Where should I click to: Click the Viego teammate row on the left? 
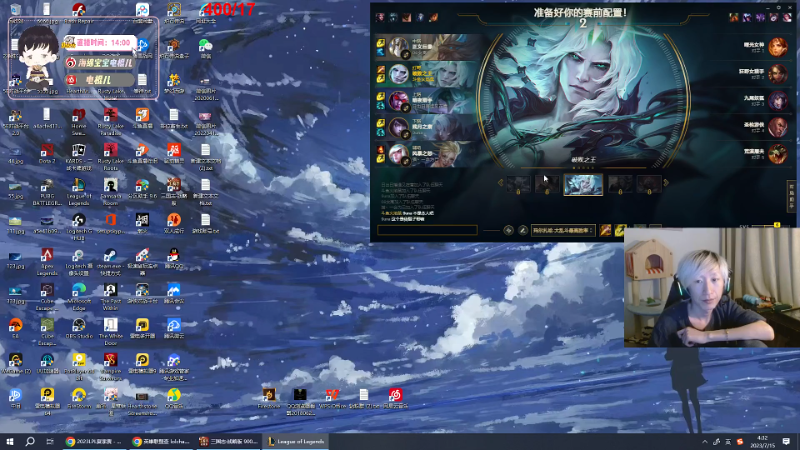click(428, 74)
